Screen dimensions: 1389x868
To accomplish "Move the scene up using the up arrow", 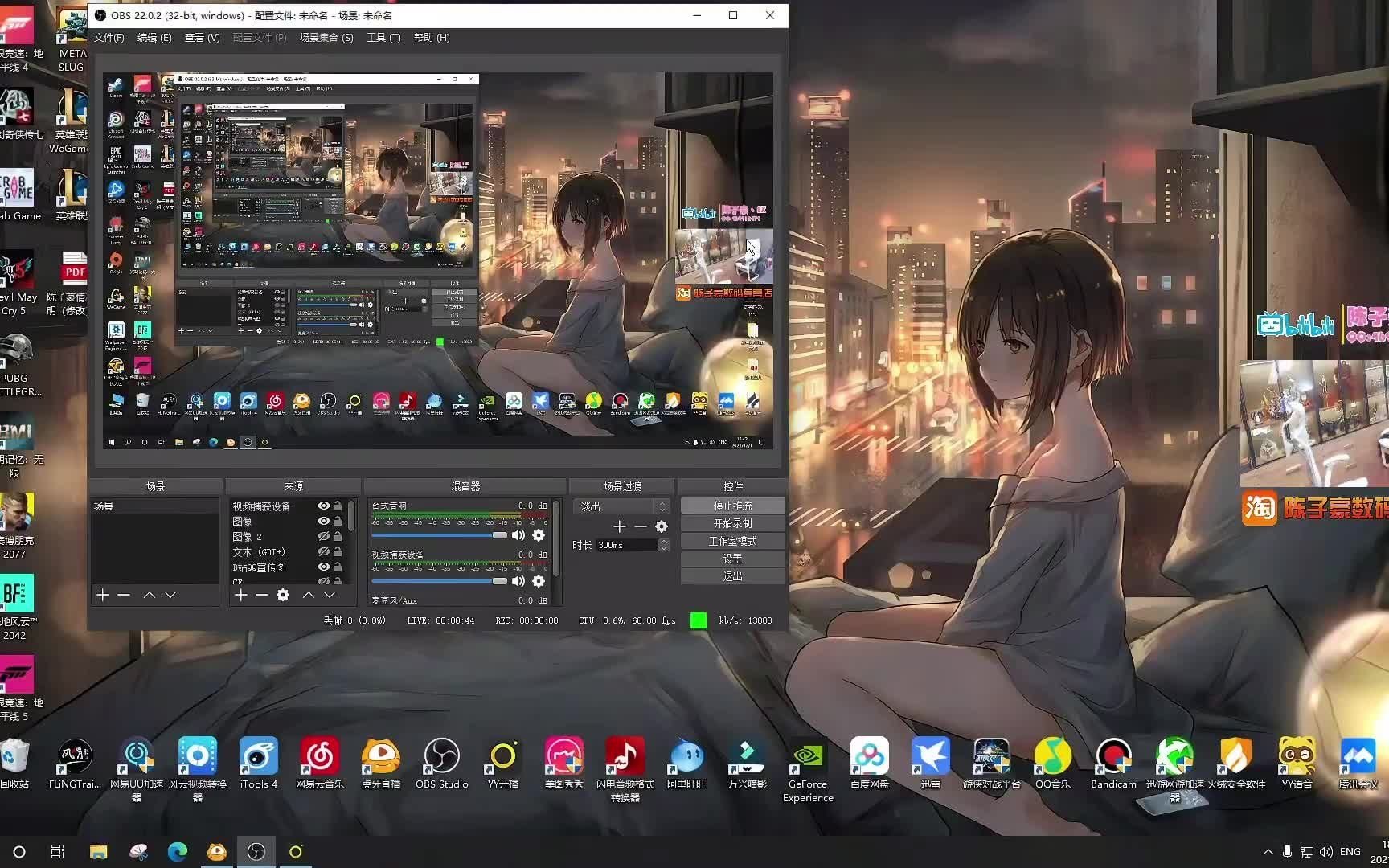I will pyautogui.click(x=150, y=595).
